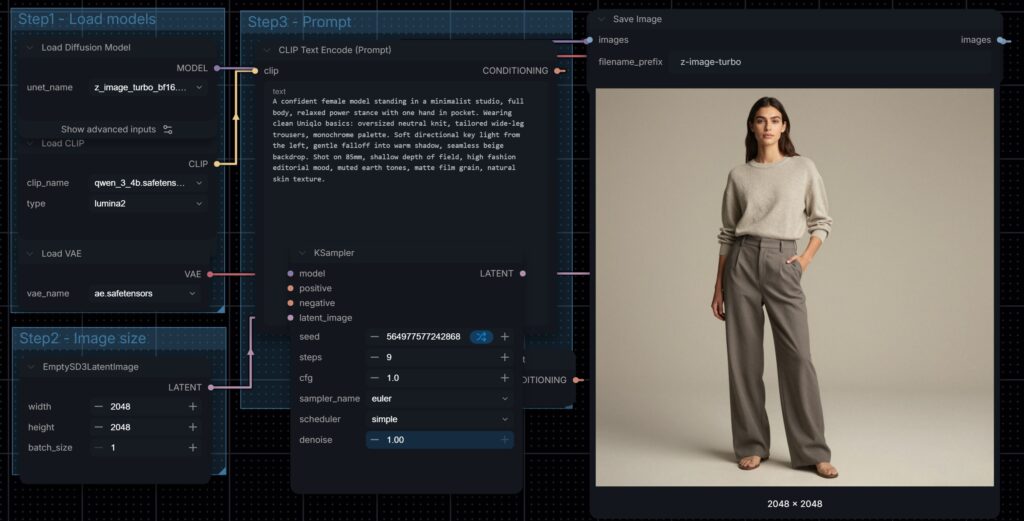Click the advanced inputs sliders icon

[168, 130]
